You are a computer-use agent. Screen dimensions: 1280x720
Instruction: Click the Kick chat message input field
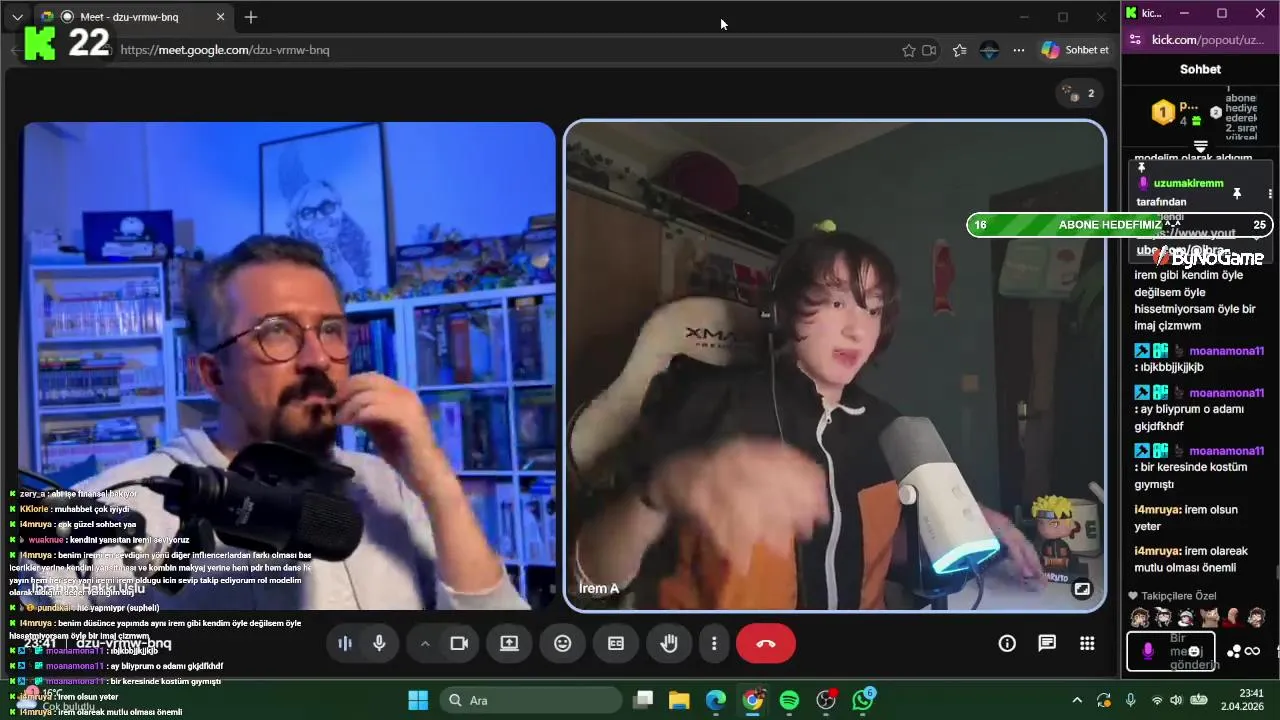1171,651
